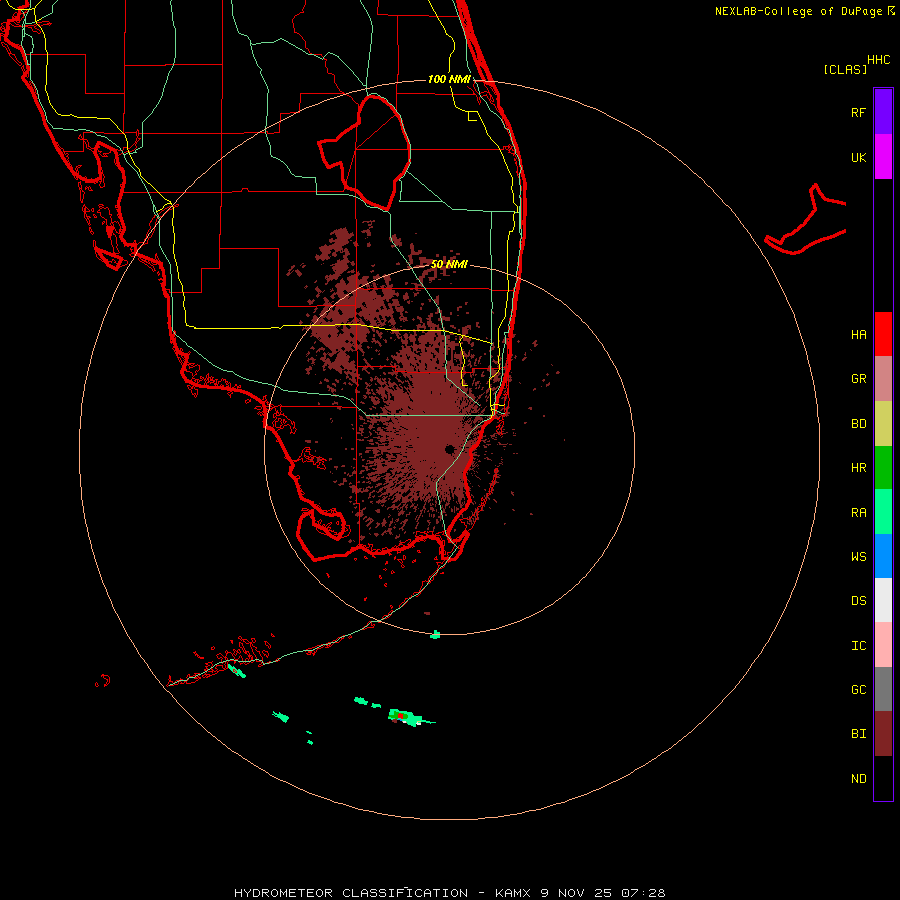Select the BD yellow legend swatch
Screen dimensions: 900x900
tap(883, 424)
